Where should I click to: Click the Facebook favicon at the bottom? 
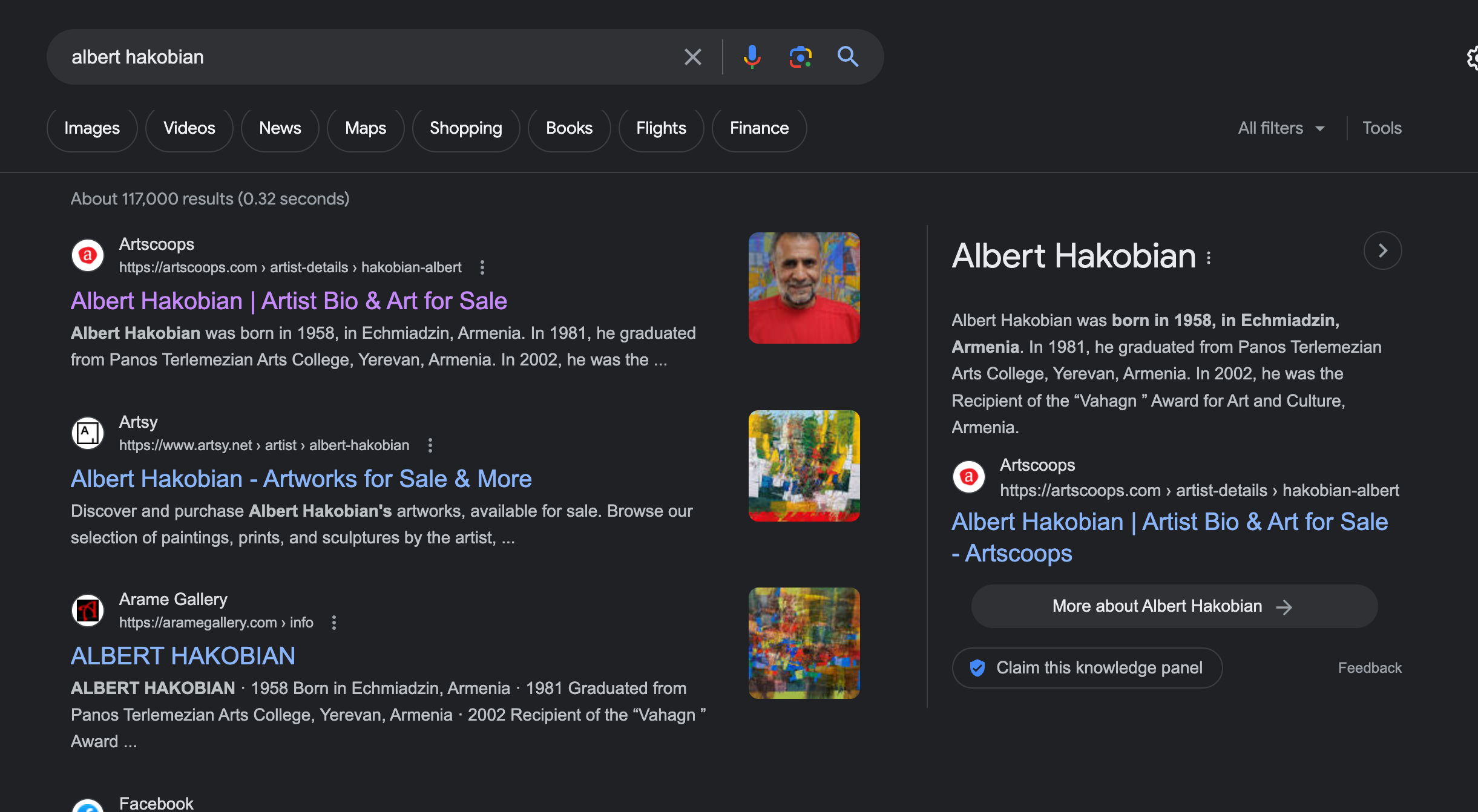(x=88, y=805)
